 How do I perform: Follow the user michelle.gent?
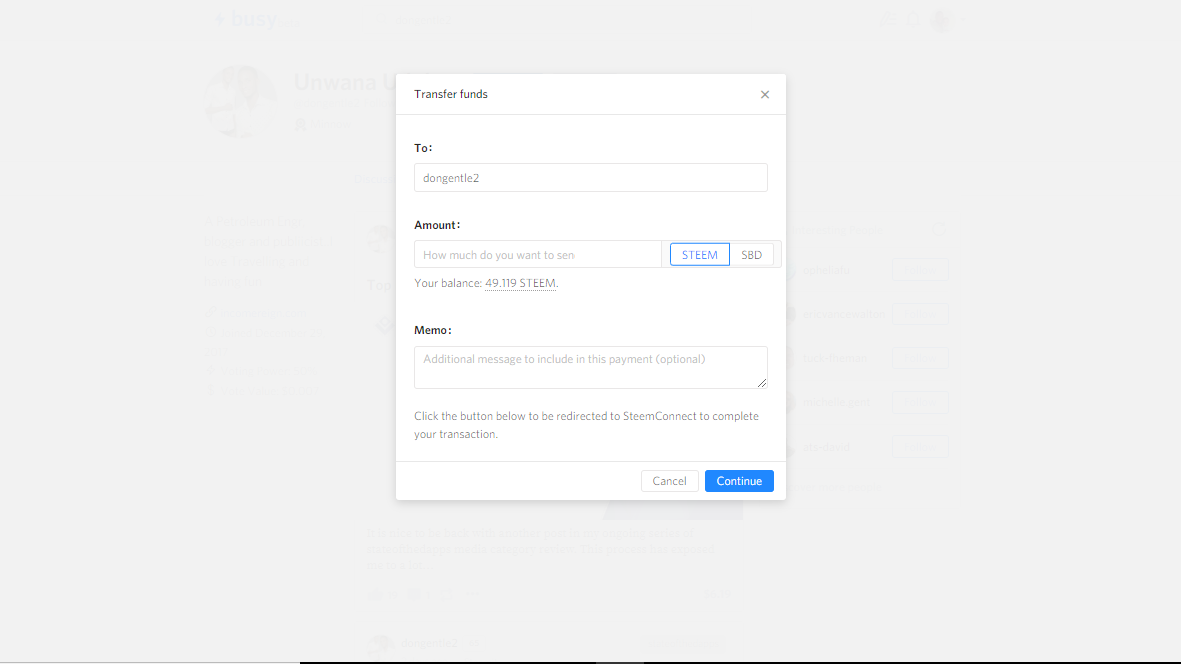coord(918,402)
